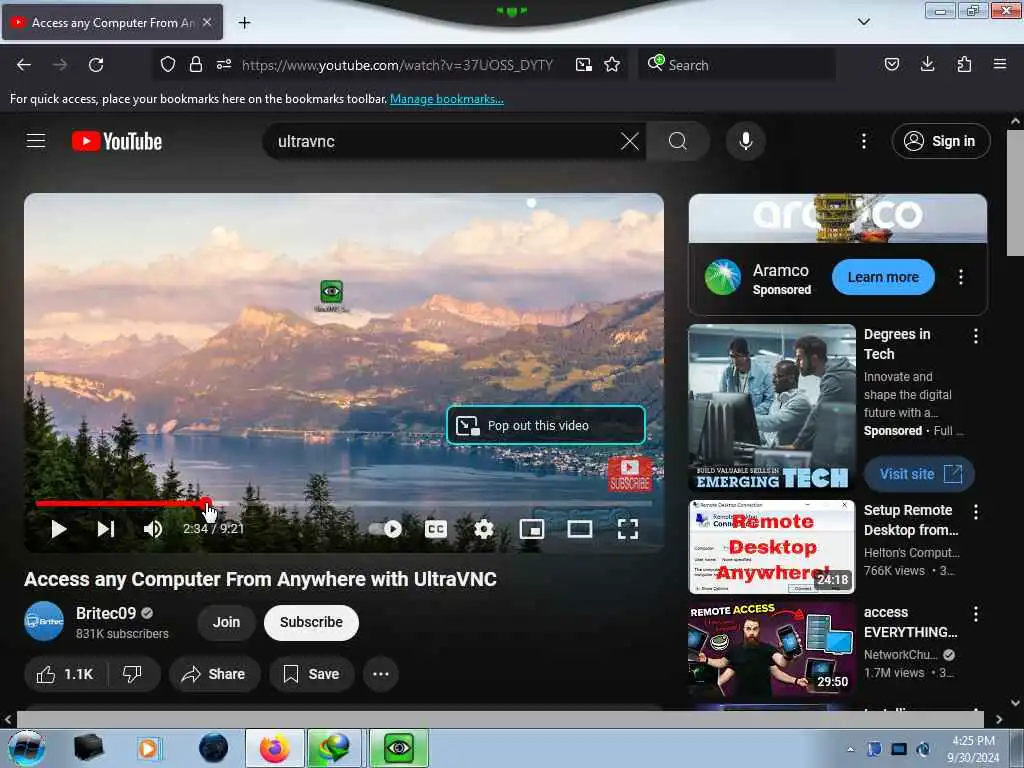The width and height of the screenshot is (1024, 768).
Task: Open Manage bookmarks link
Action: coord(447,99)
